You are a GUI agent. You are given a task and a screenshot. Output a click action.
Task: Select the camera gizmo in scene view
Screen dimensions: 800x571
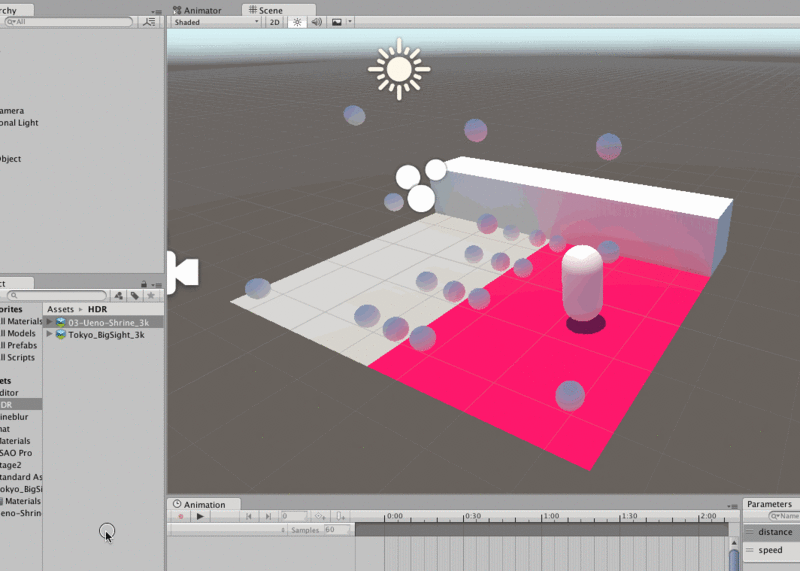coord(183,272)
